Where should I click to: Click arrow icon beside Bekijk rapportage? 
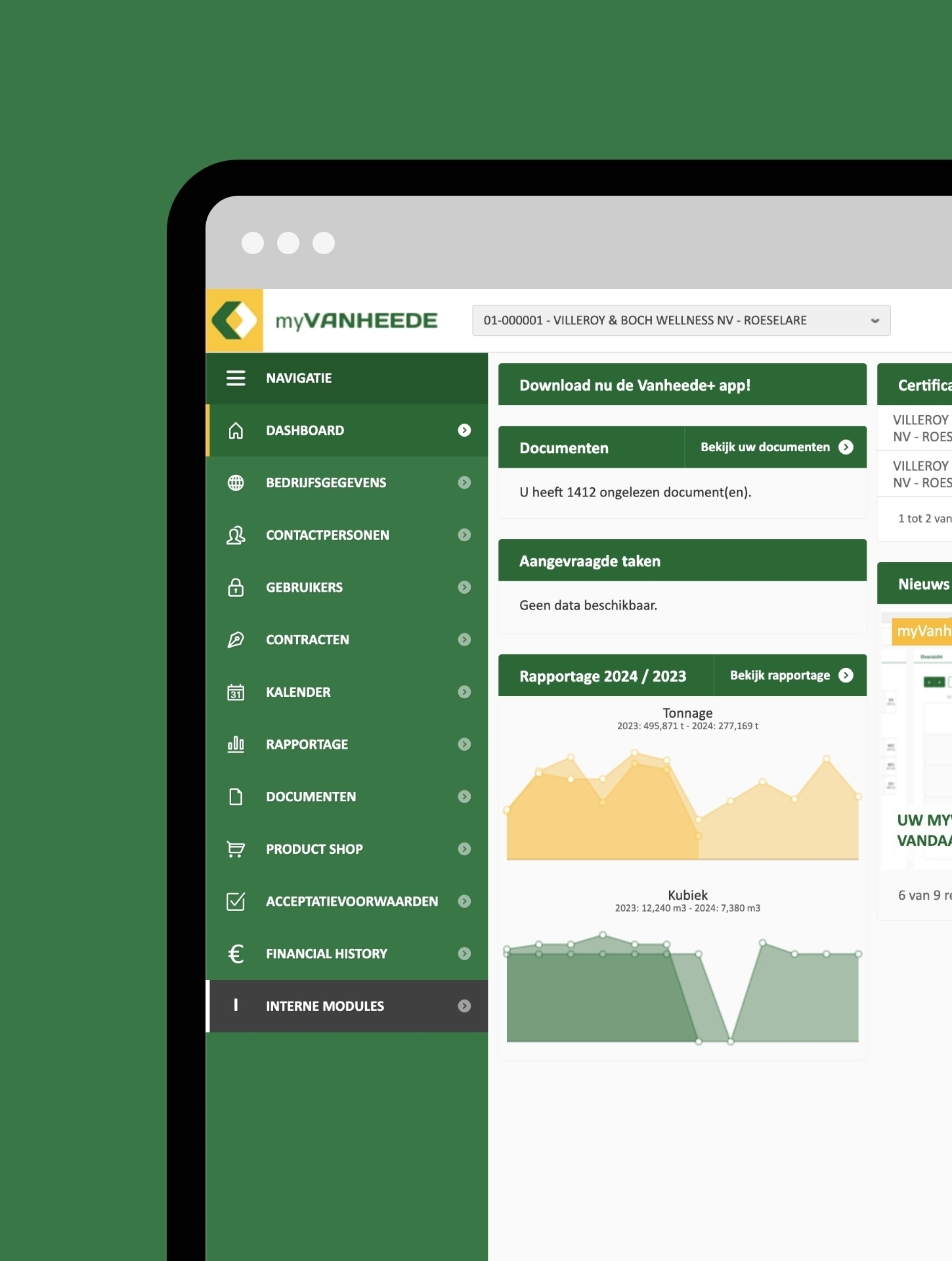[846, 675]
